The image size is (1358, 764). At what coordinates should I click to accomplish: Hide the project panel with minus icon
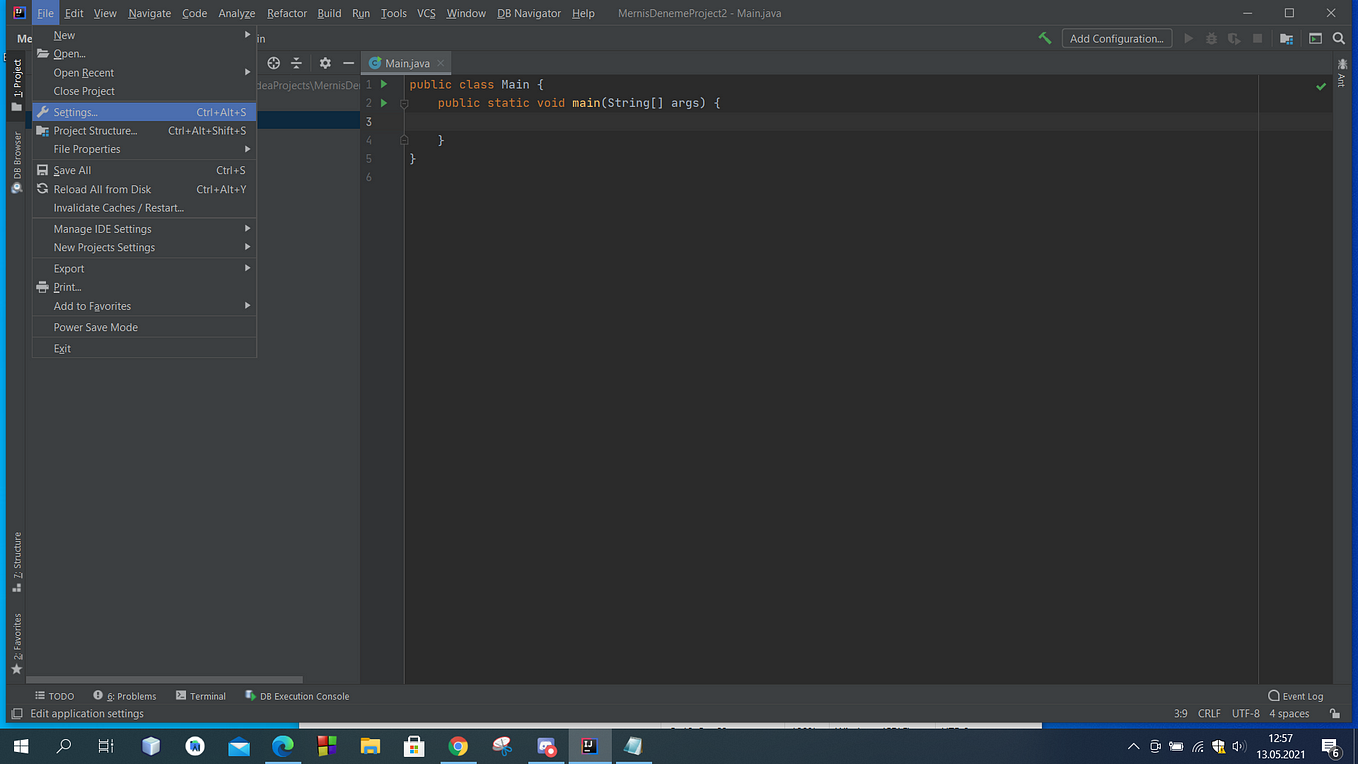click(x=348, y=63)
